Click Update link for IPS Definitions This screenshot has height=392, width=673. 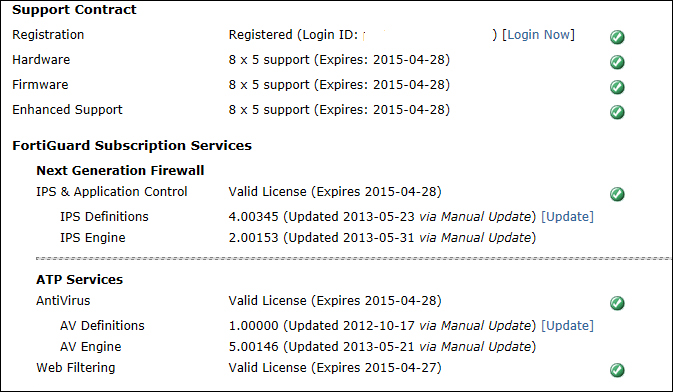[567, 216]
